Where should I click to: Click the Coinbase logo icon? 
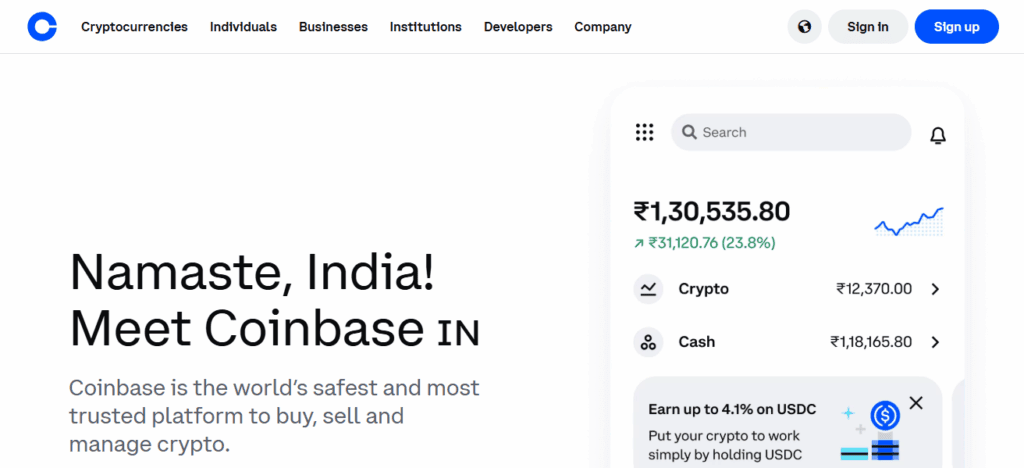42,26
